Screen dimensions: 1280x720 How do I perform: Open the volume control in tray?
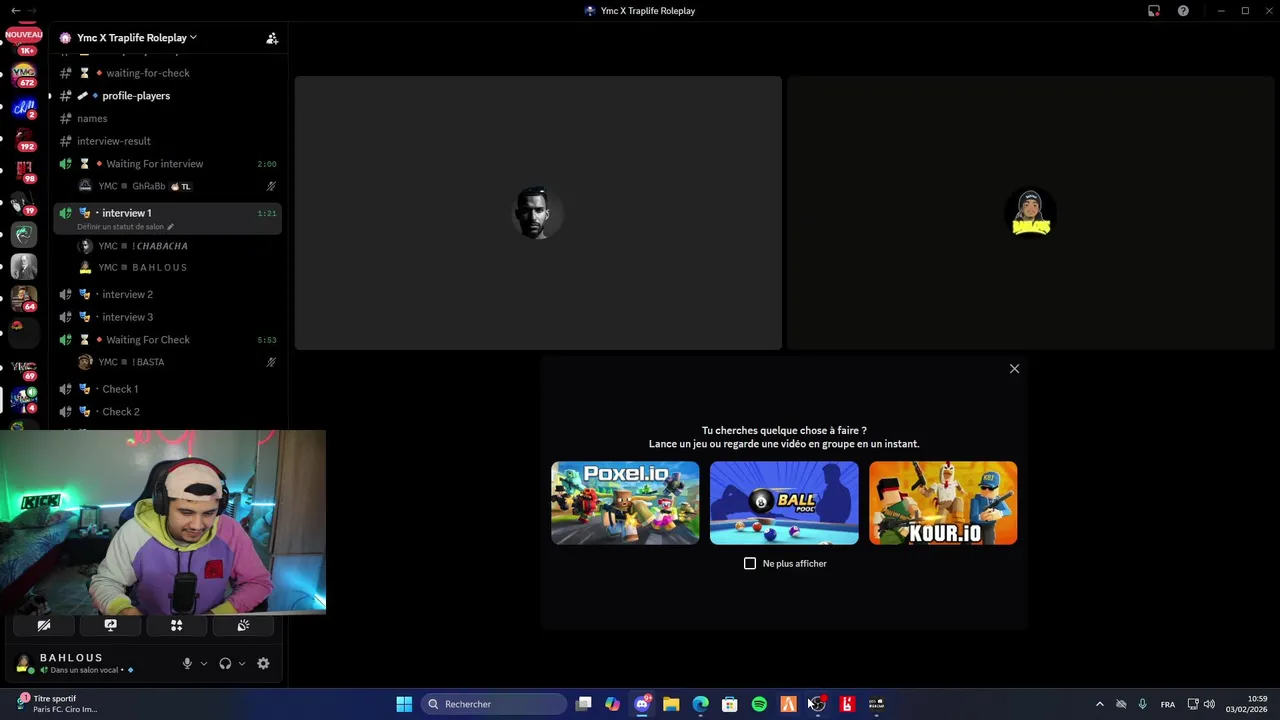[x=1209, y=704]
